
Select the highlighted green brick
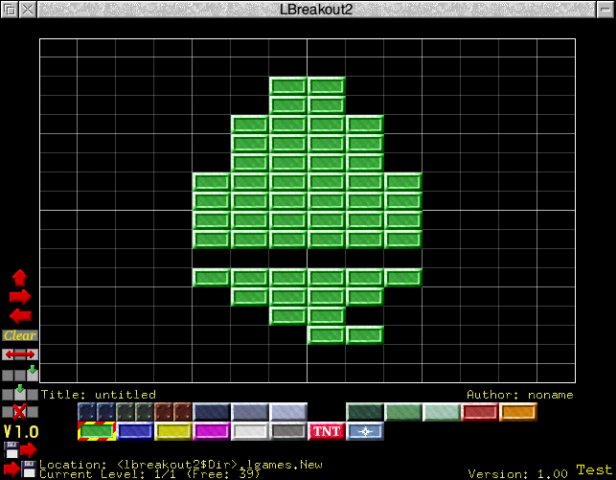pos(96,431)
